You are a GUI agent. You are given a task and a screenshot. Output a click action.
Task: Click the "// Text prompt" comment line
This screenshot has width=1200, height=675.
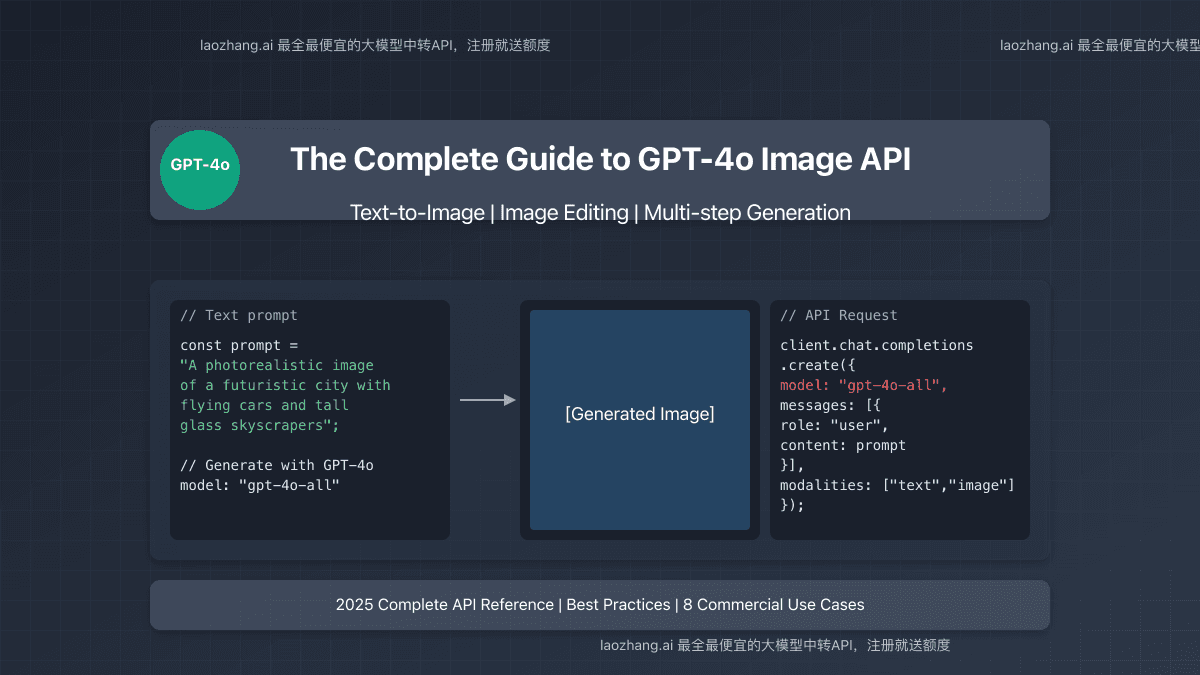[x=239, y=315]
